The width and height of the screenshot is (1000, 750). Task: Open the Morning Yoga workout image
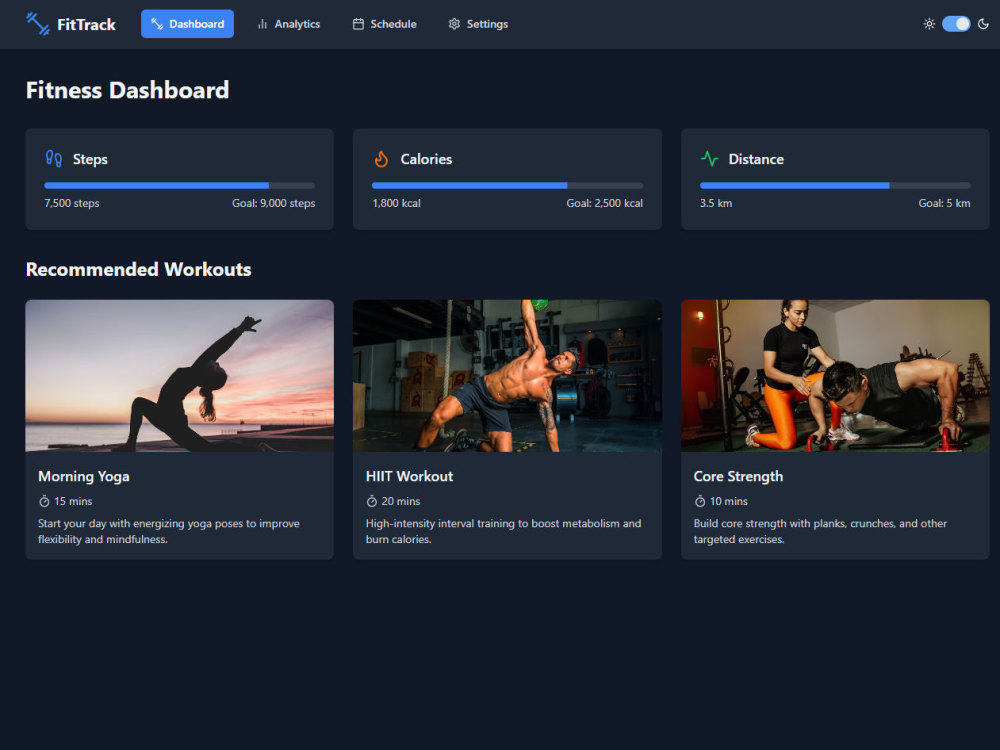click(180, 376)
